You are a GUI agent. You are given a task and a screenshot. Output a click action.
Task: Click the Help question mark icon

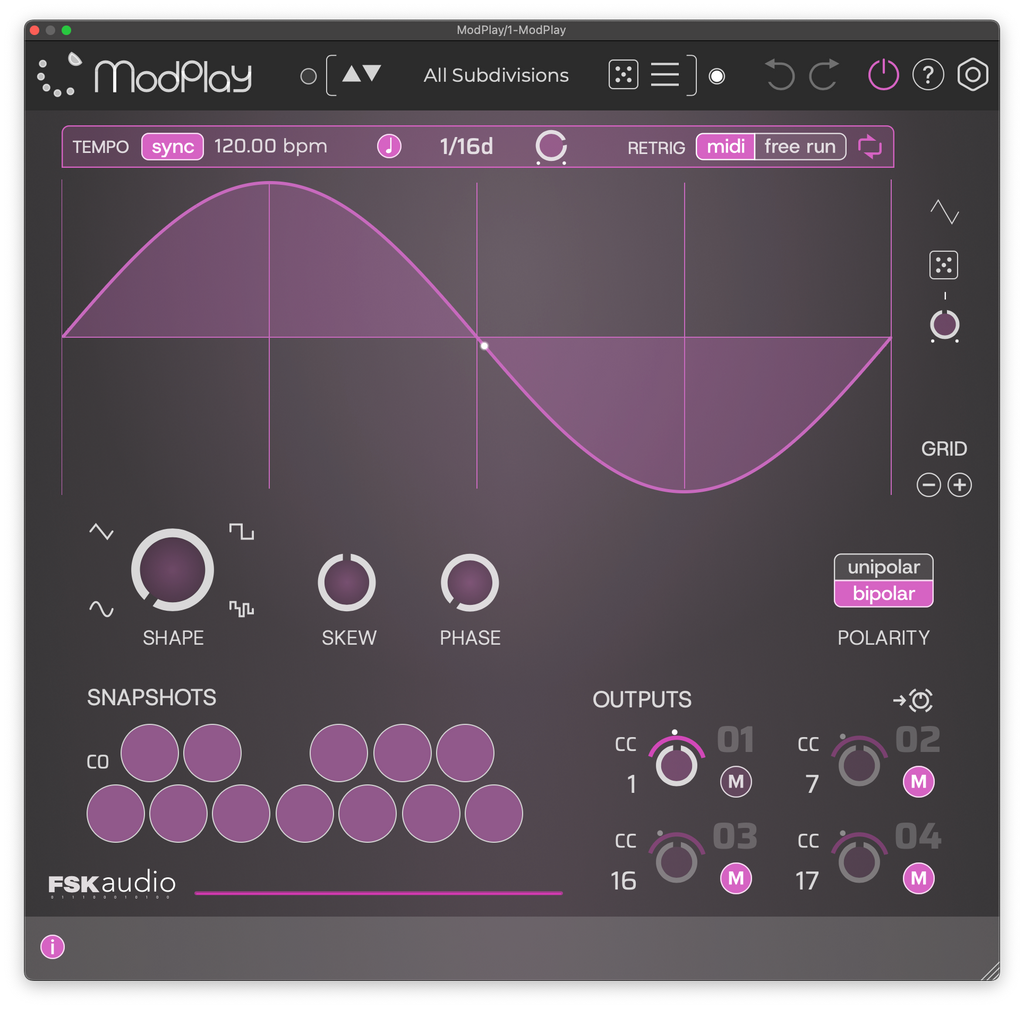coord(928,74)
